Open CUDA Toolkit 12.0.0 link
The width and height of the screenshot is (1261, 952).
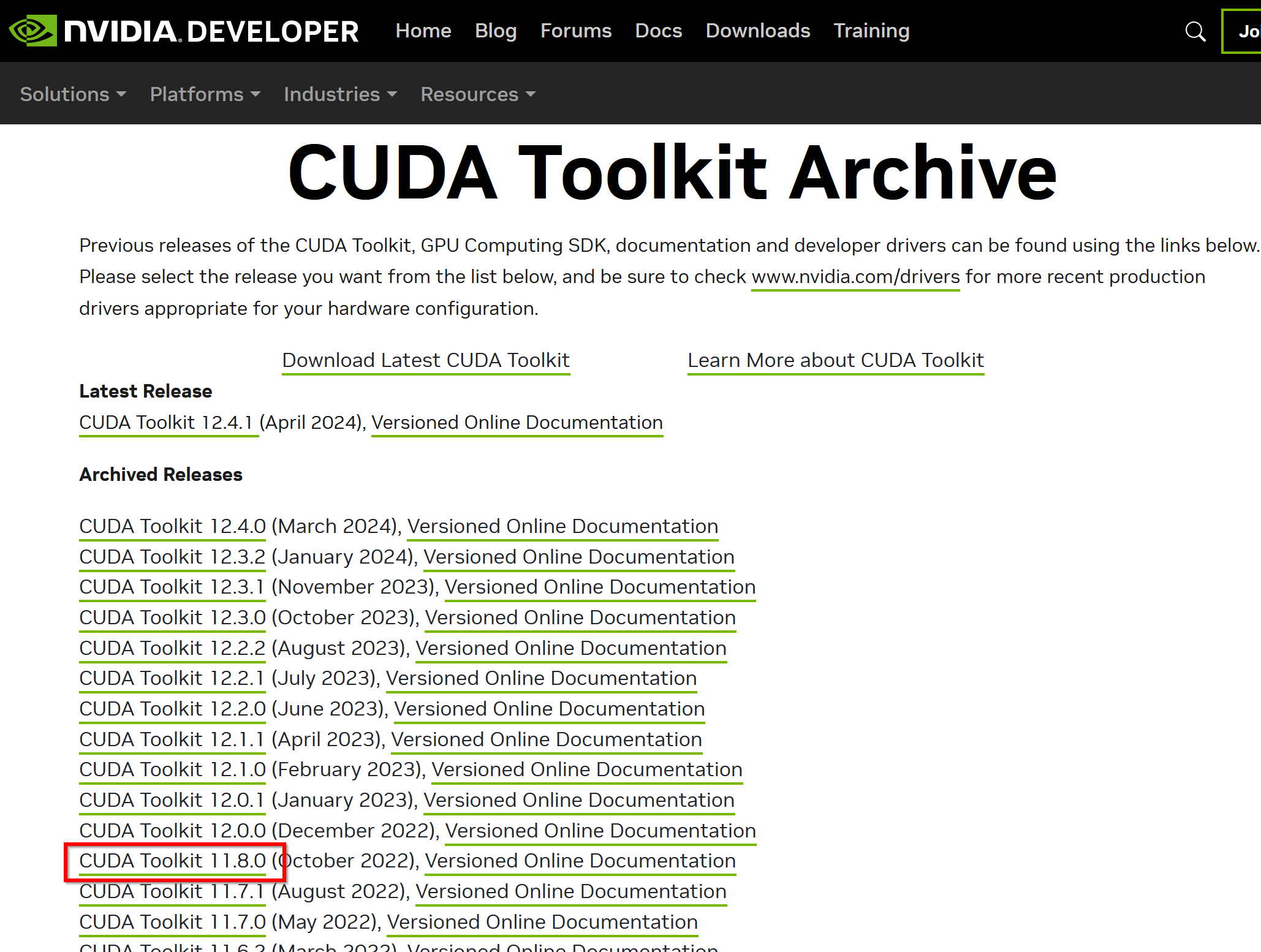pos(172,831)
